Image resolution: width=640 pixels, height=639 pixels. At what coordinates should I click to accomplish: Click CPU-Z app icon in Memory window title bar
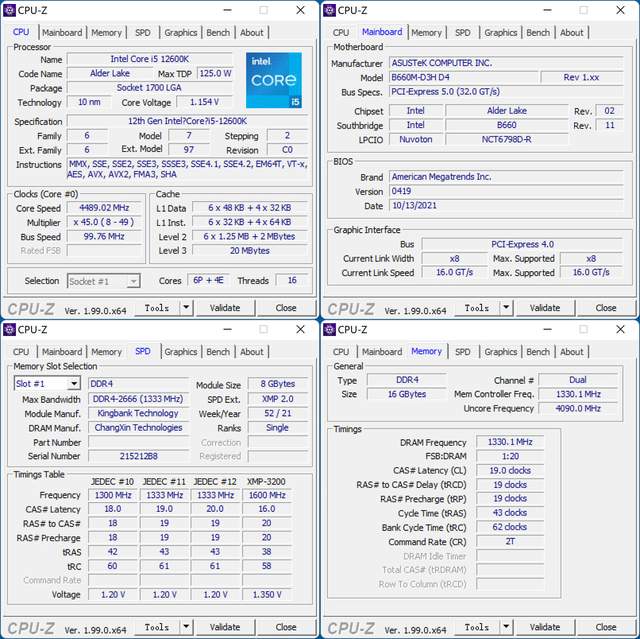click(x=329, y=329)
